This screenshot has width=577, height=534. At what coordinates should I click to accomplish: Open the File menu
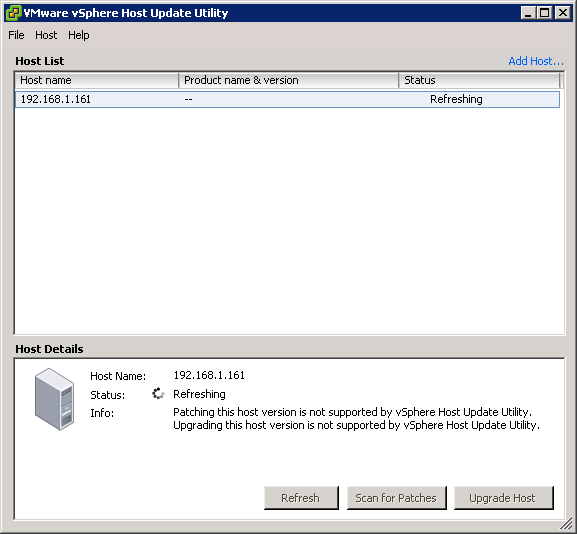pyautogui.click(x=16, y=35)
